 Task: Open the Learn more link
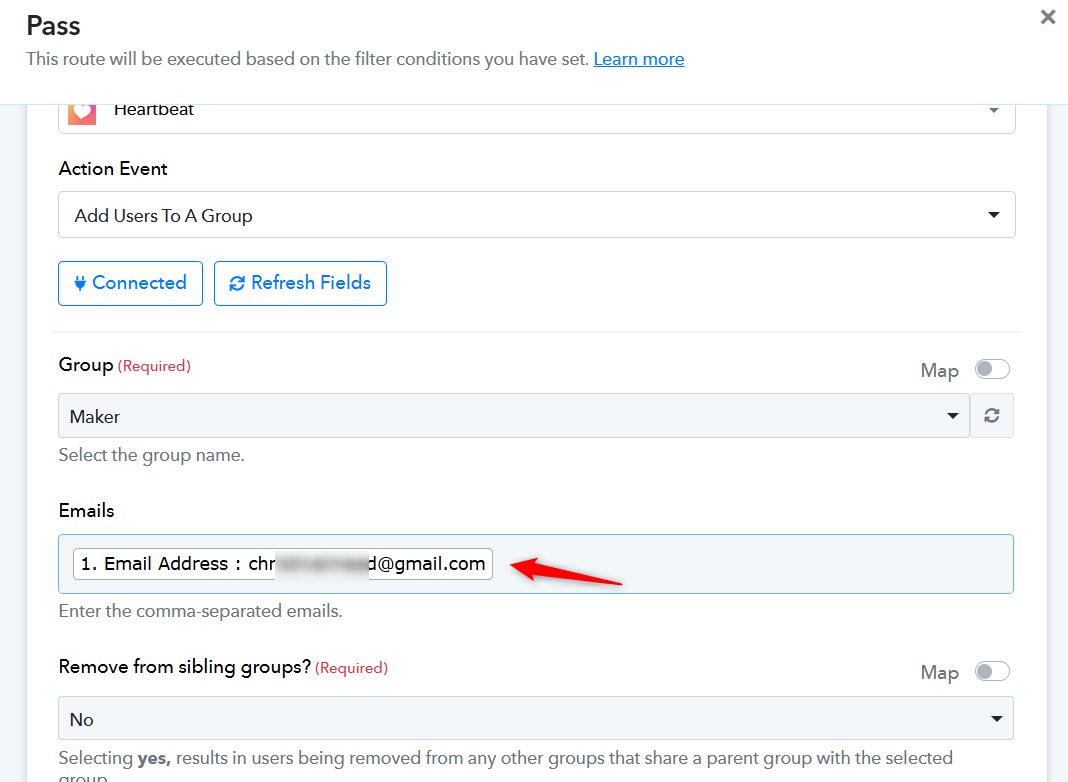tap(639, 59)
